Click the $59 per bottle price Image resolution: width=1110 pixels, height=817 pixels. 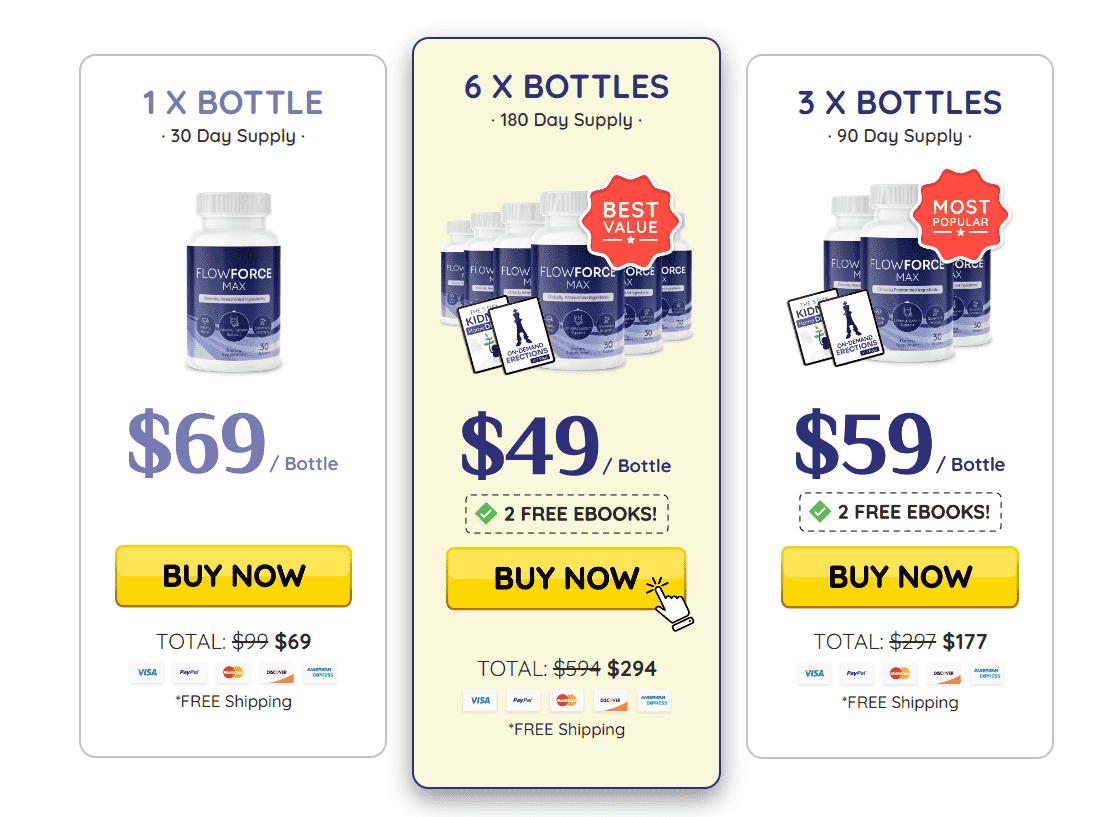899,443
